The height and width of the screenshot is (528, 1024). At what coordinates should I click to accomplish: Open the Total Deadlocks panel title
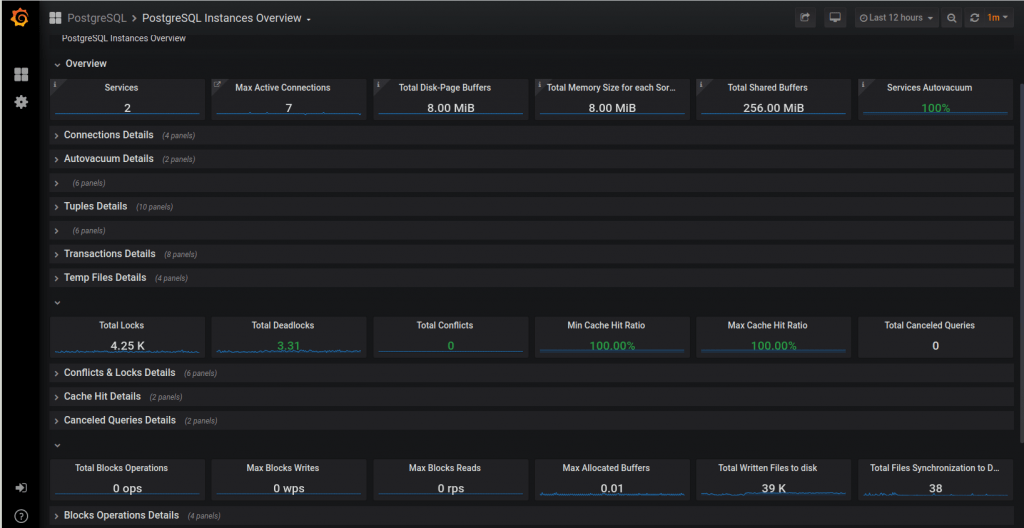(283, 325)
